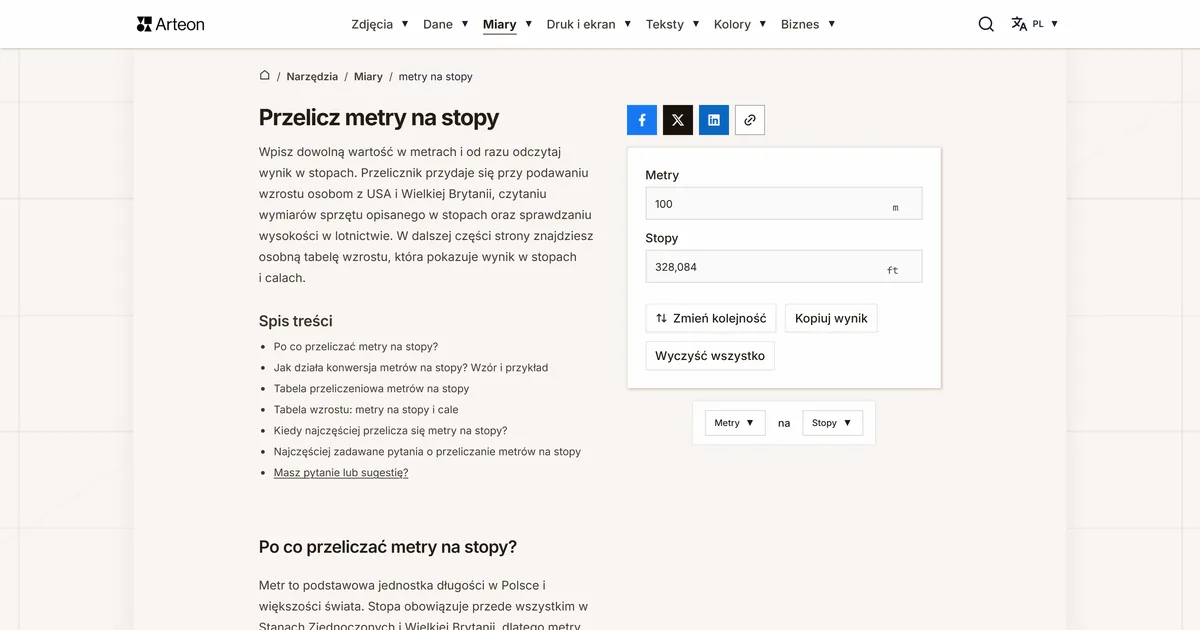Viewport: 1200px width, 630px height.
Task: Share page on LinkedIn
Action: pyautogui.click(x=714, y=120)
